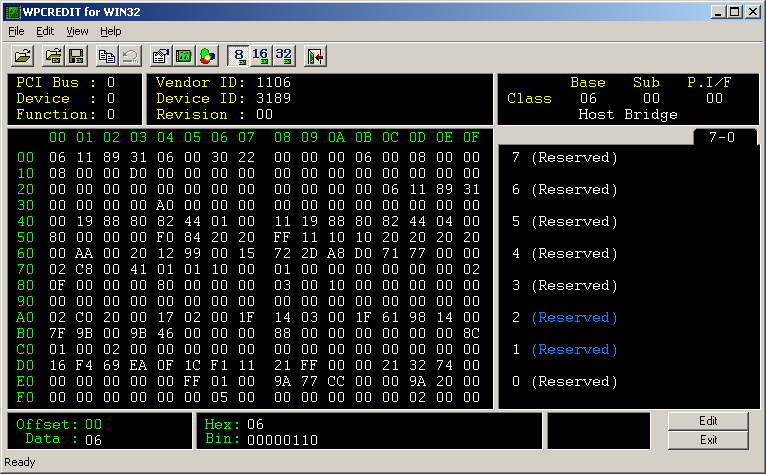Select value C8 in row 70 column 01

click(x=84, y=269)
